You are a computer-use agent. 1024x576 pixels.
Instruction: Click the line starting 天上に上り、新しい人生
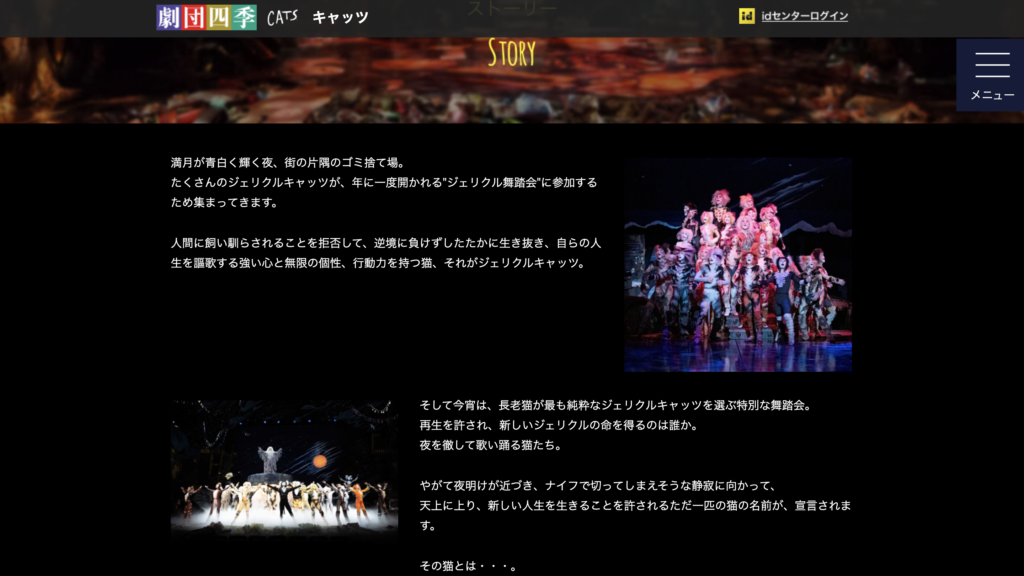(x=635, y=505)
